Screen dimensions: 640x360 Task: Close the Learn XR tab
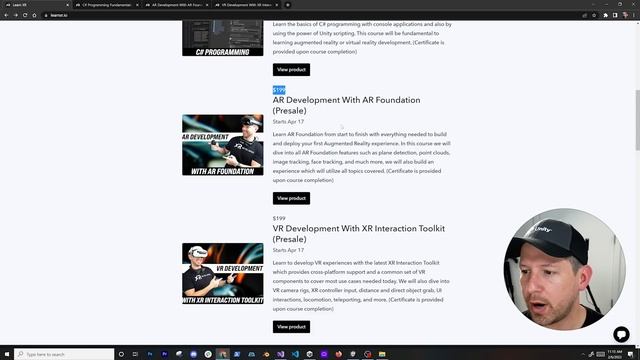click(67, 5)
